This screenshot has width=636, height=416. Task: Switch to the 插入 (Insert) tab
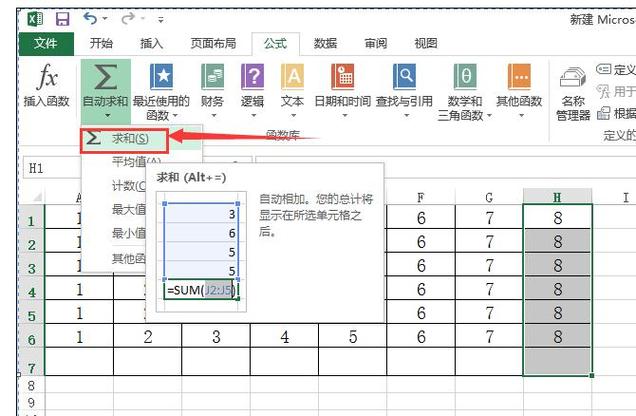[x=151, y=43]
